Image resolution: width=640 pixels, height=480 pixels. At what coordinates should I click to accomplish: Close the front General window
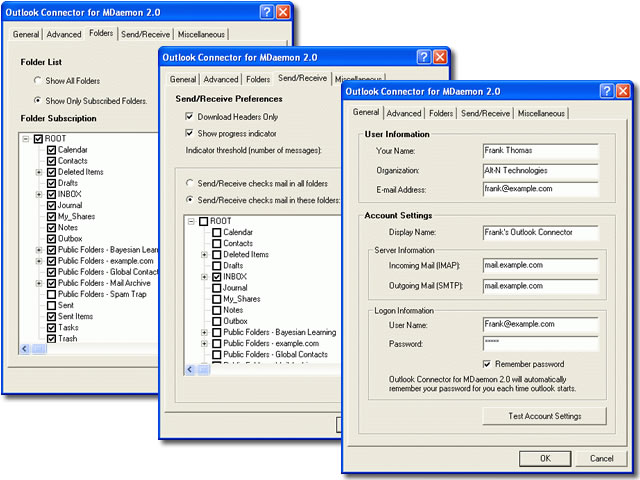click(623, 91)
